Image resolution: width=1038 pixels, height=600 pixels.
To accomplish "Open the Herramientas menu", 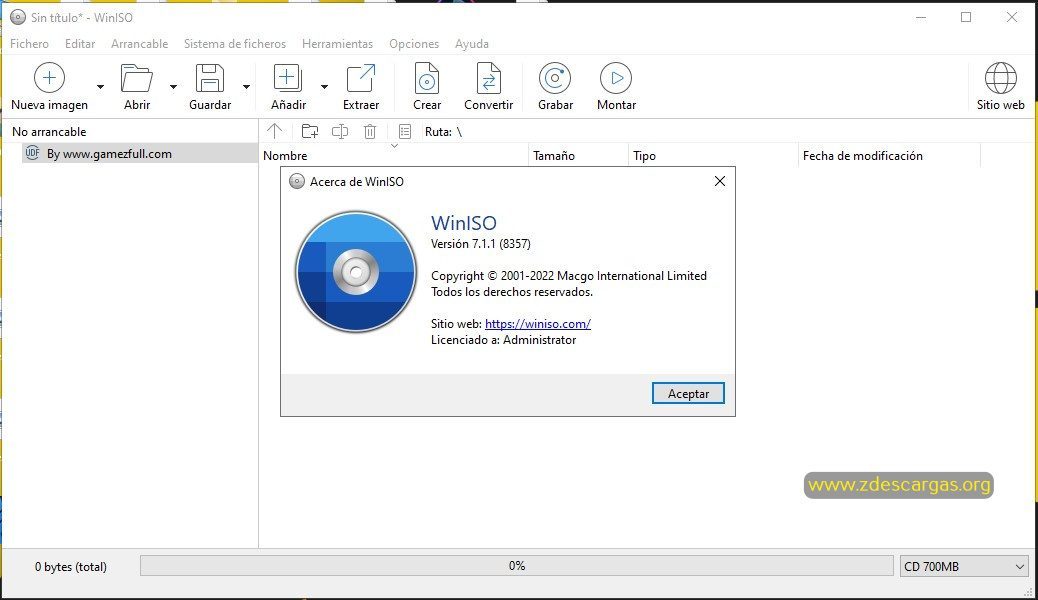I will point(338,44).
